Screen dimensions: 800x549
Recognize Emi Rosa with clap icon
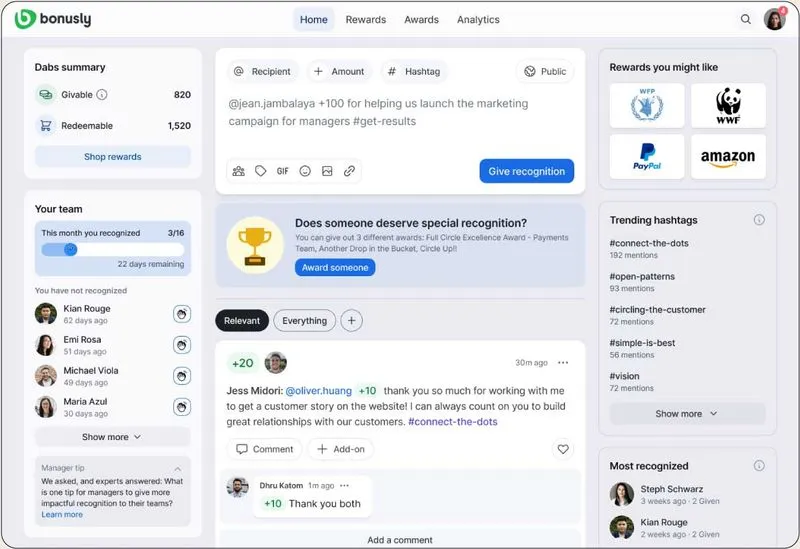click(182, 345)
